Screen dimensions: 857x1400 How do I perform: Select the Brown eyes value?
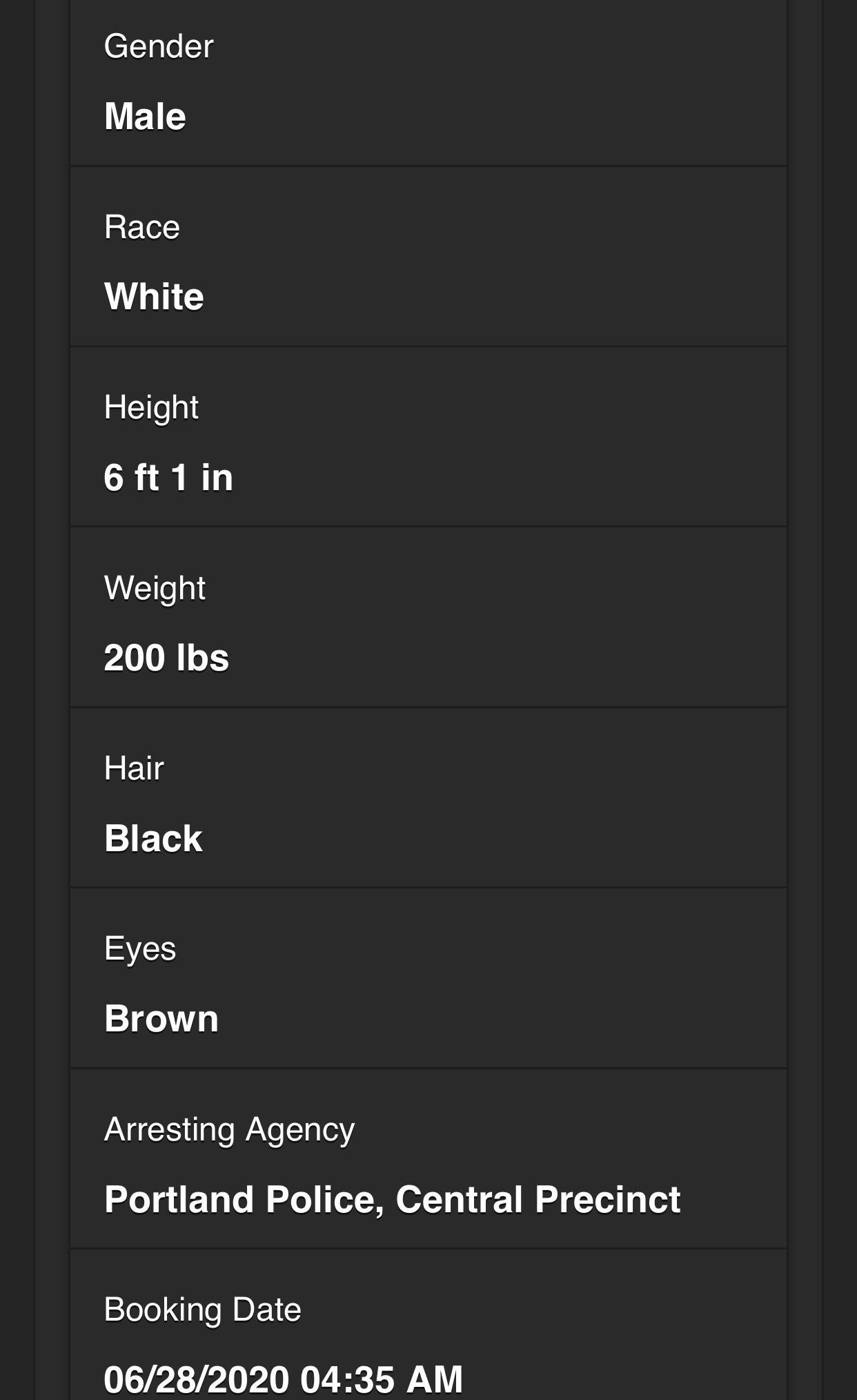161,1019
